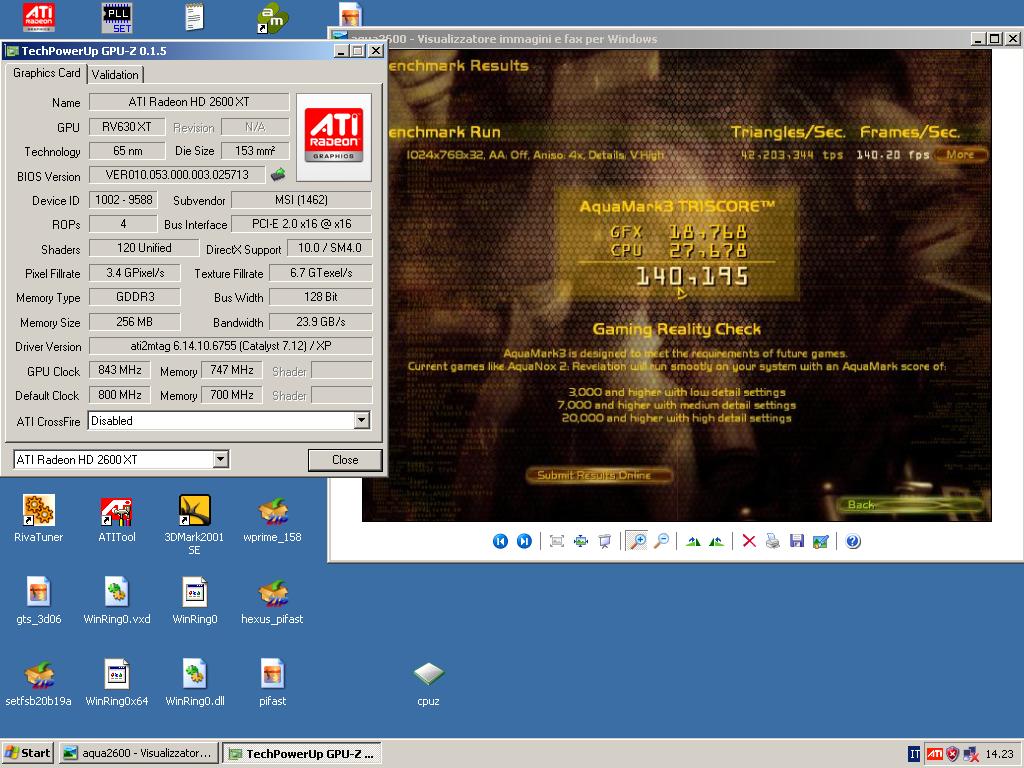Viewport: 1024px width, 768px height.
Task: Select WinRing0 file icon on desktop
Action: pyautogui.click(x=195, y=601)
